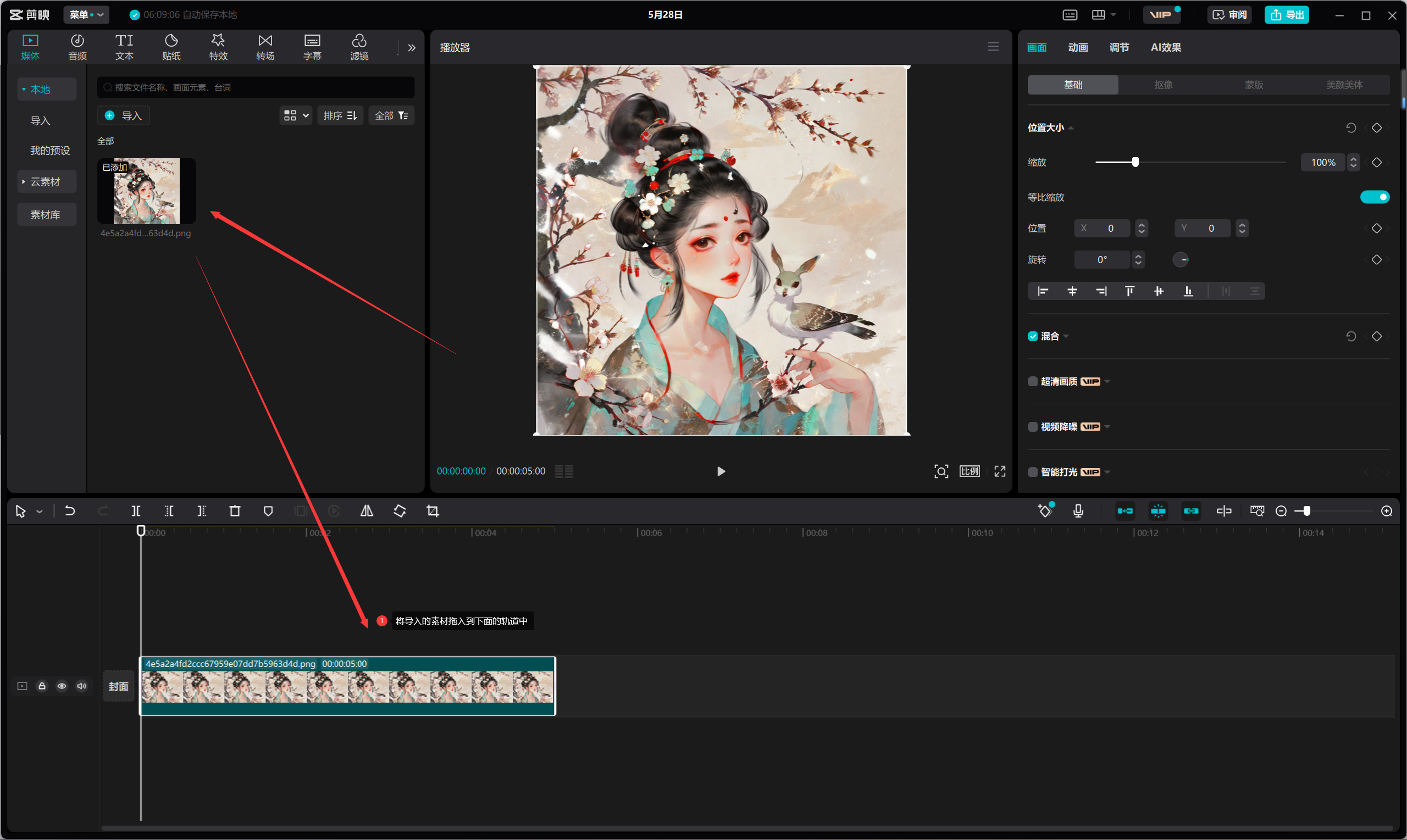Select the 4e5a2a4fd...63d4d.png media thumbnail

146,191
